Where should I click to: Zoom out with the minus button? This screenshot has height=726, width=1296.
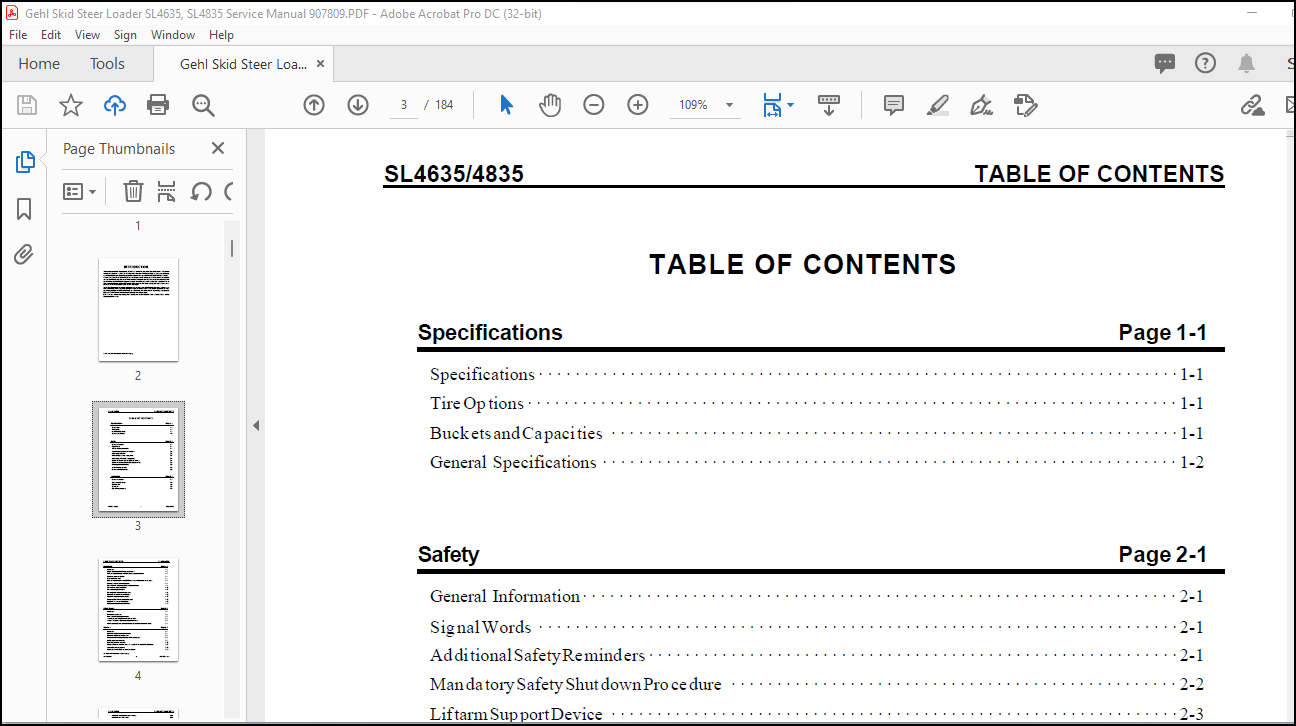click(594, 105)
